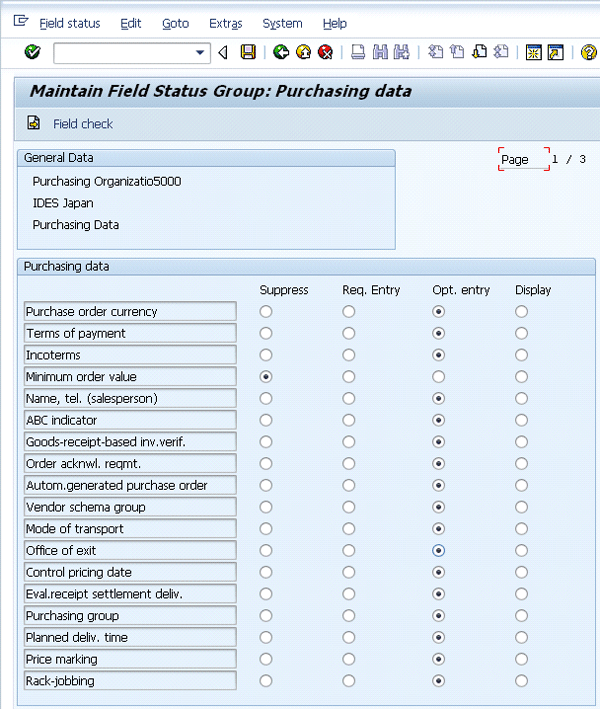Click the Field check button label
Viewport: 600px width, 709px height.
click(83, 124)
